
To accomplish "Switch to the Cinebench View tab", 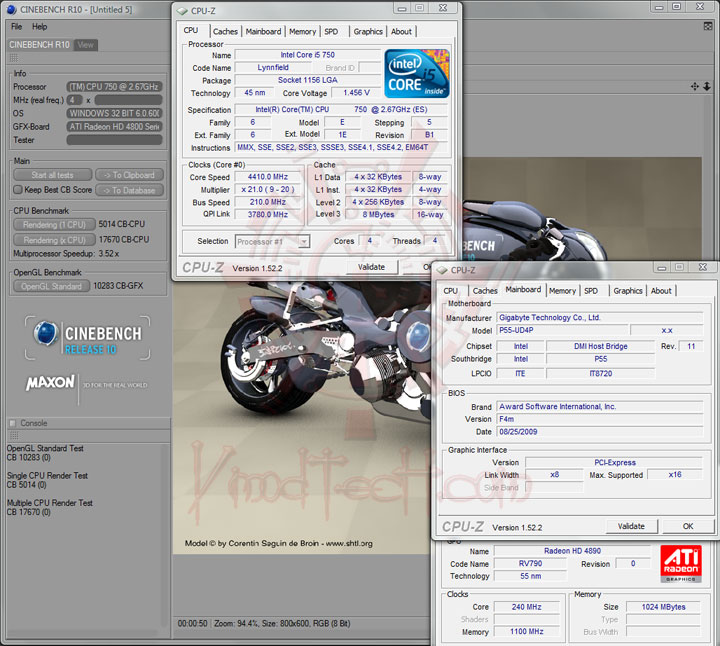I will 86,45.
